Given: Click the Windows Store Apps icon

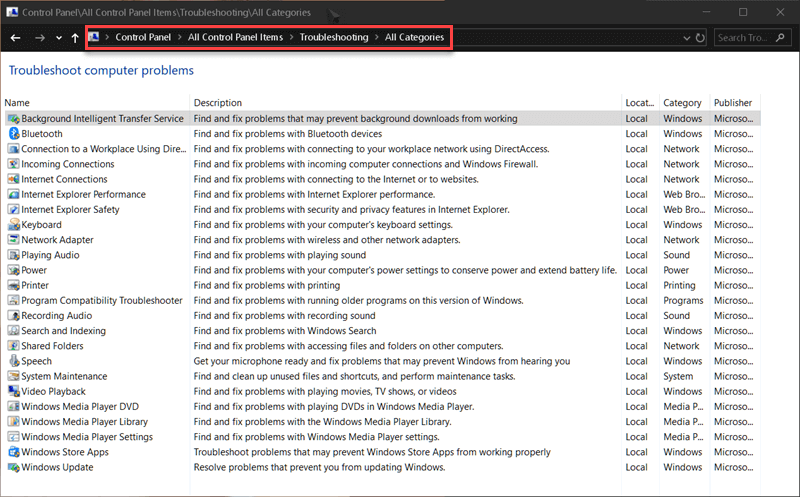Looking at the screenshot, I should point(14,452).
